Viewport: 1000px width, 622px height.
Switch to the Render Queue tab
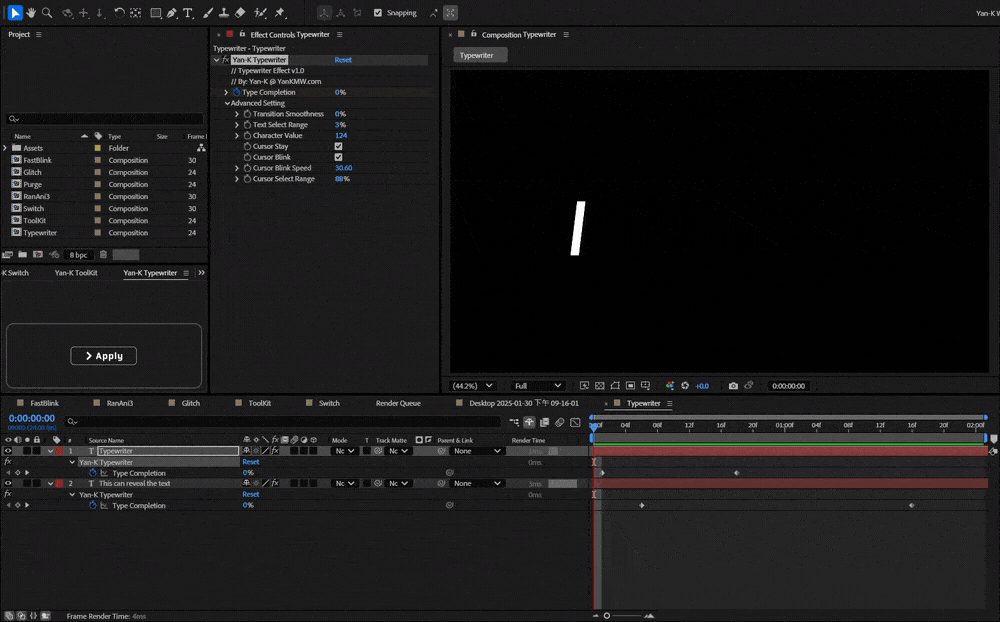click(x=398, y=403)
